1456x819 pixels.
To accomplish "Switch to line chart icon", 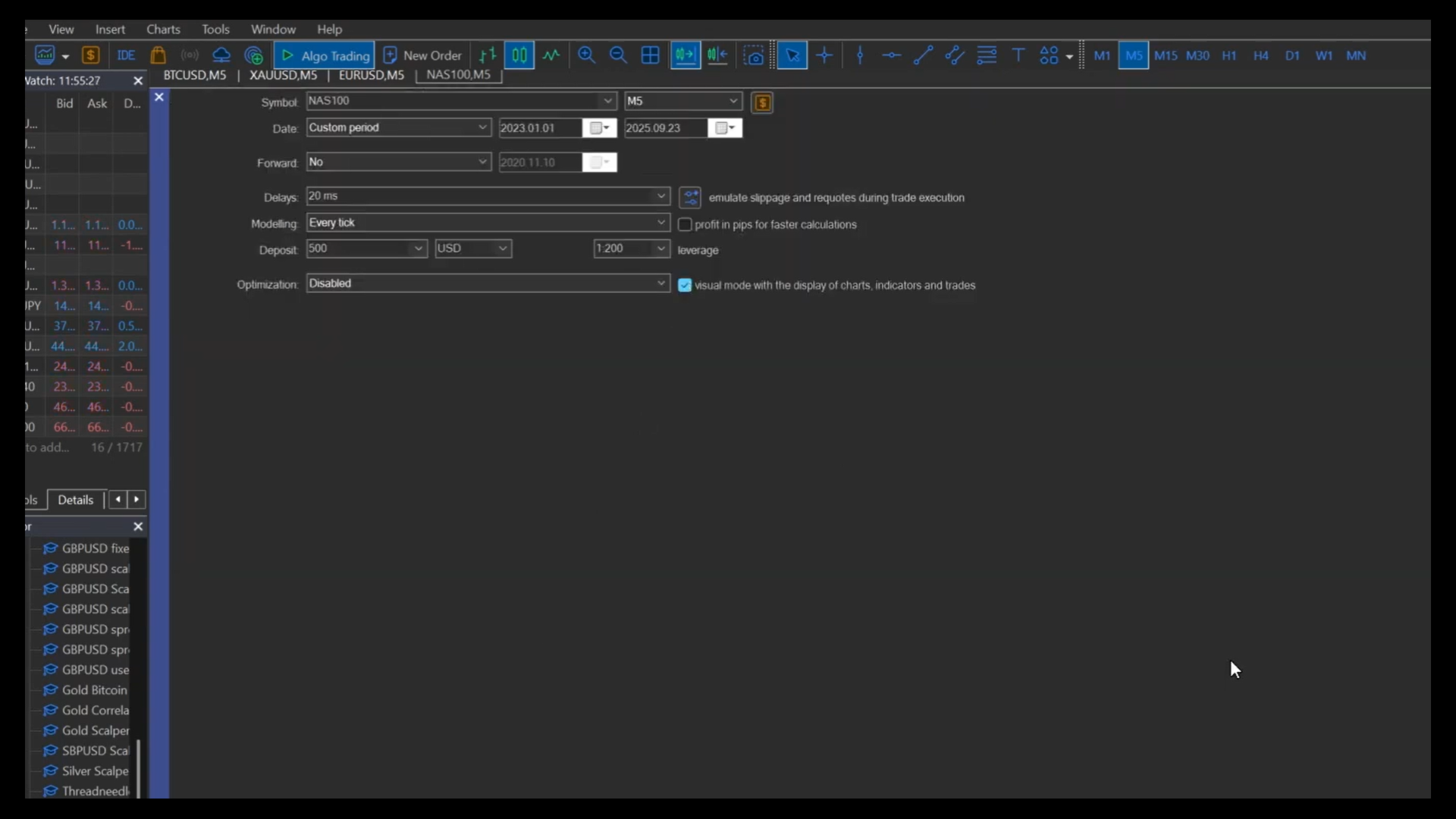I will (x=551, y=55).
